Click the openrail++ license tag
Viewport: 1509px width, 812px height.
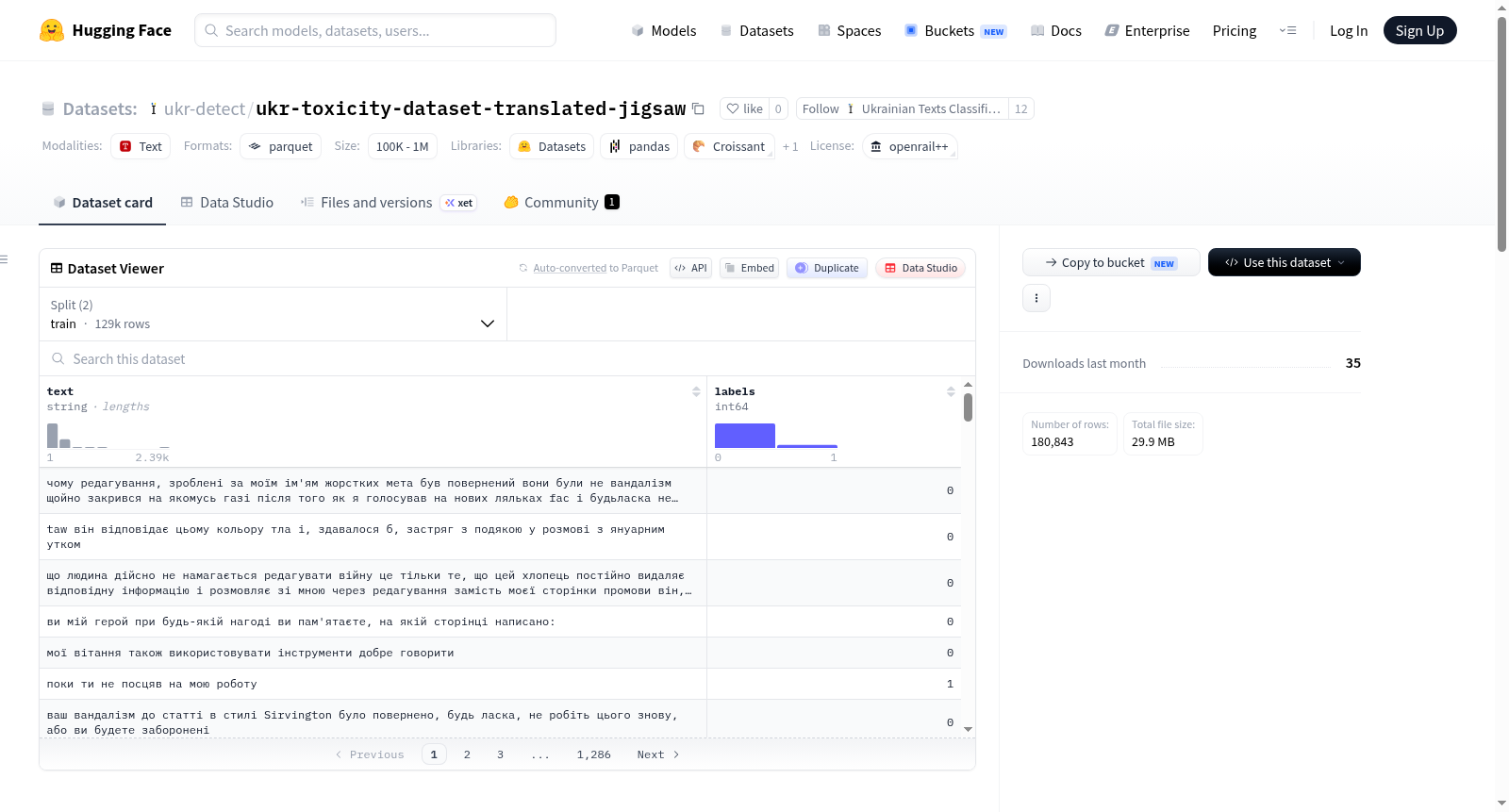coord(909,146)
